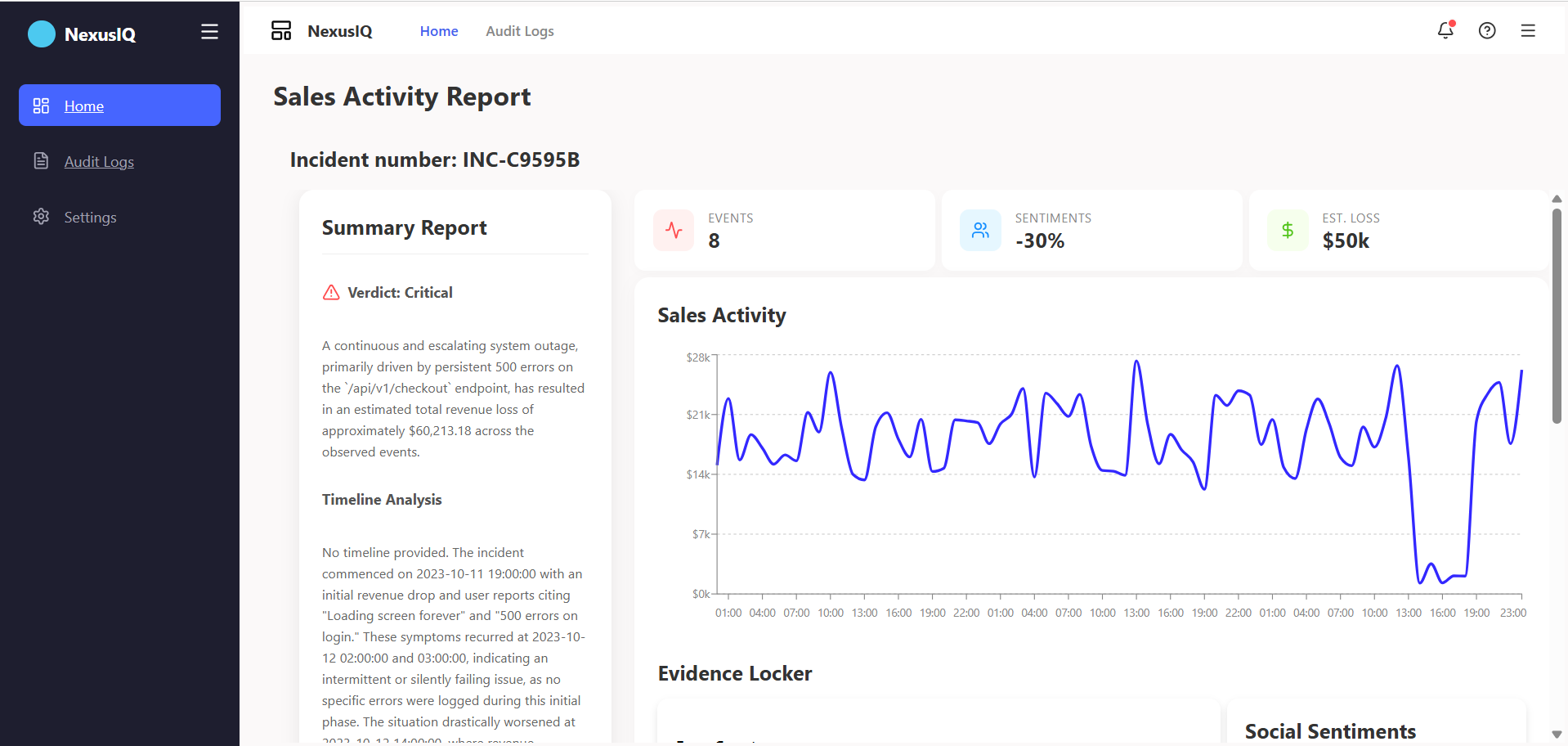This screenshot has height=746, width=1568.
Task: Click the Events activity pulse icon
Action: (674, 230)
